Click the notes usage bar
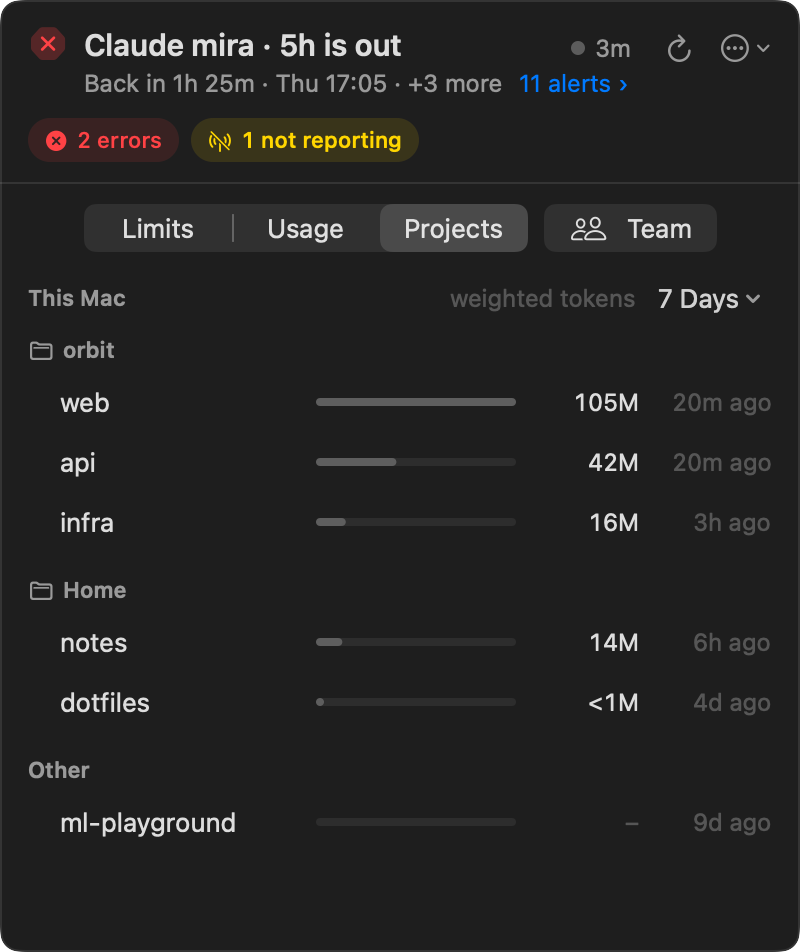Screen dimensions: 800x952 [416, 642]
